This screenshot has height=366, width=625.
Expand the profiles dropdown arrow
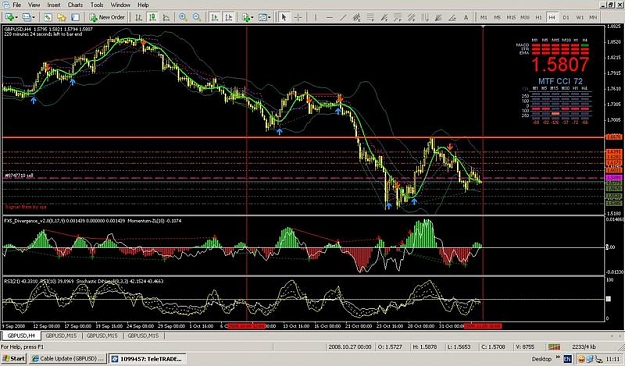pyautogui.click(x=33, y=17)
